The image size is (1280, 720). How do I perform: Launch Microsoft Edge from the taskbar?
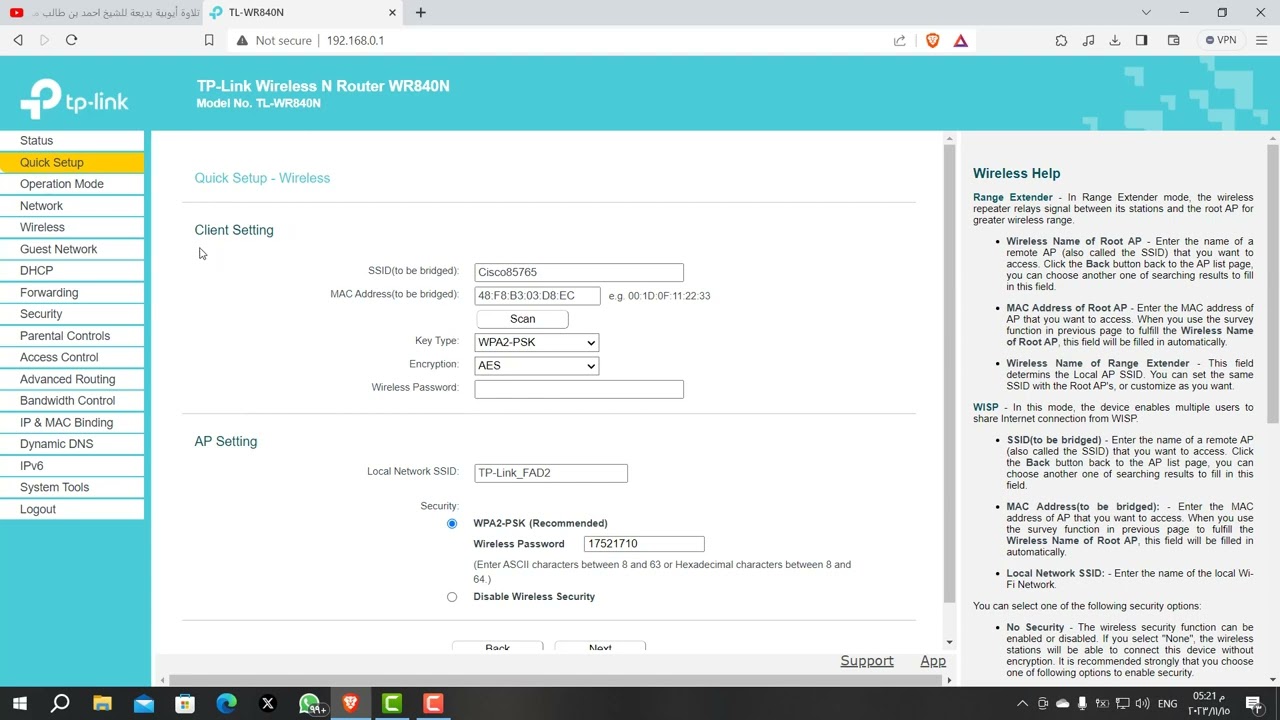226,704
